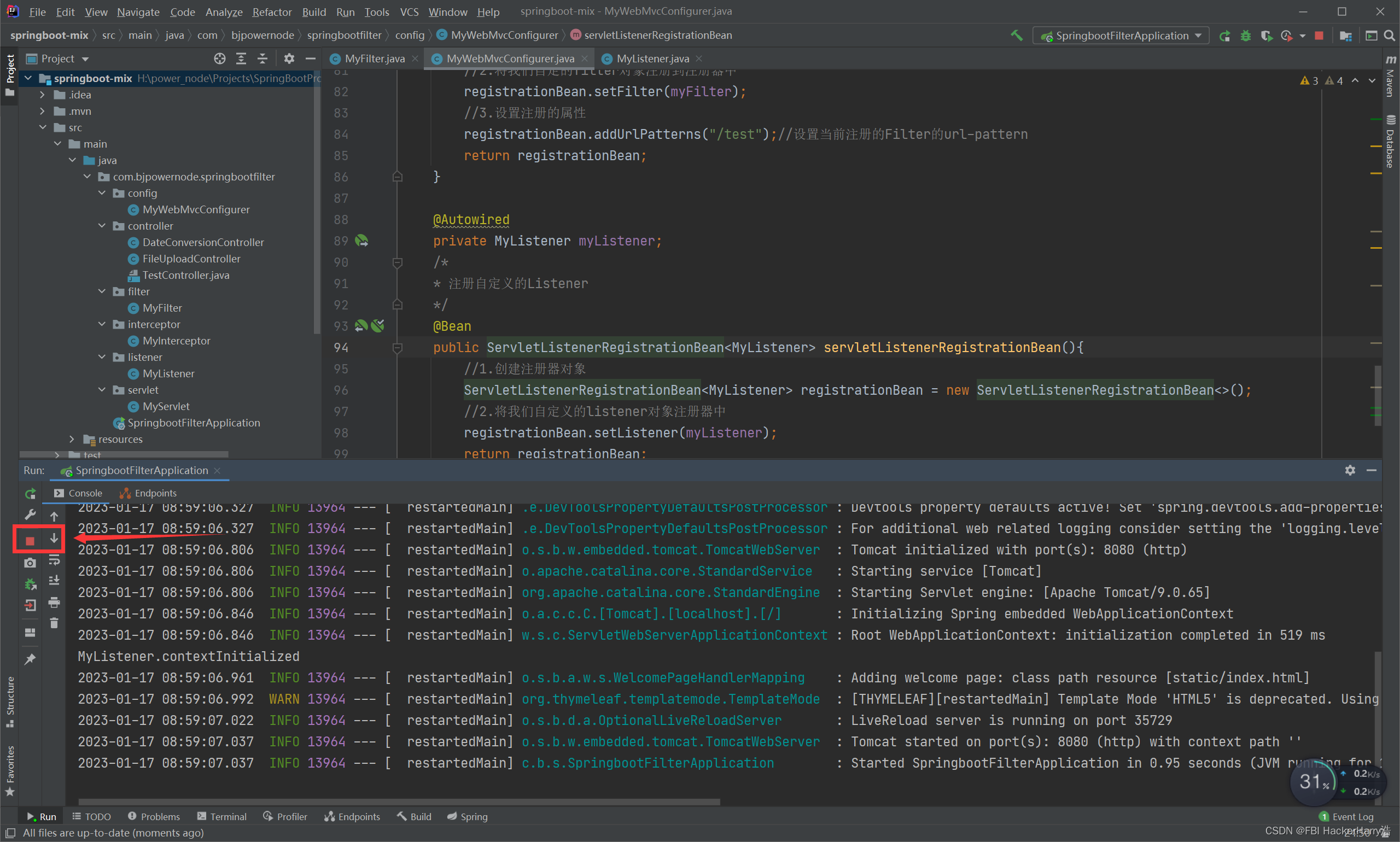Click the Select Opened File target icon

click(220, 59)
